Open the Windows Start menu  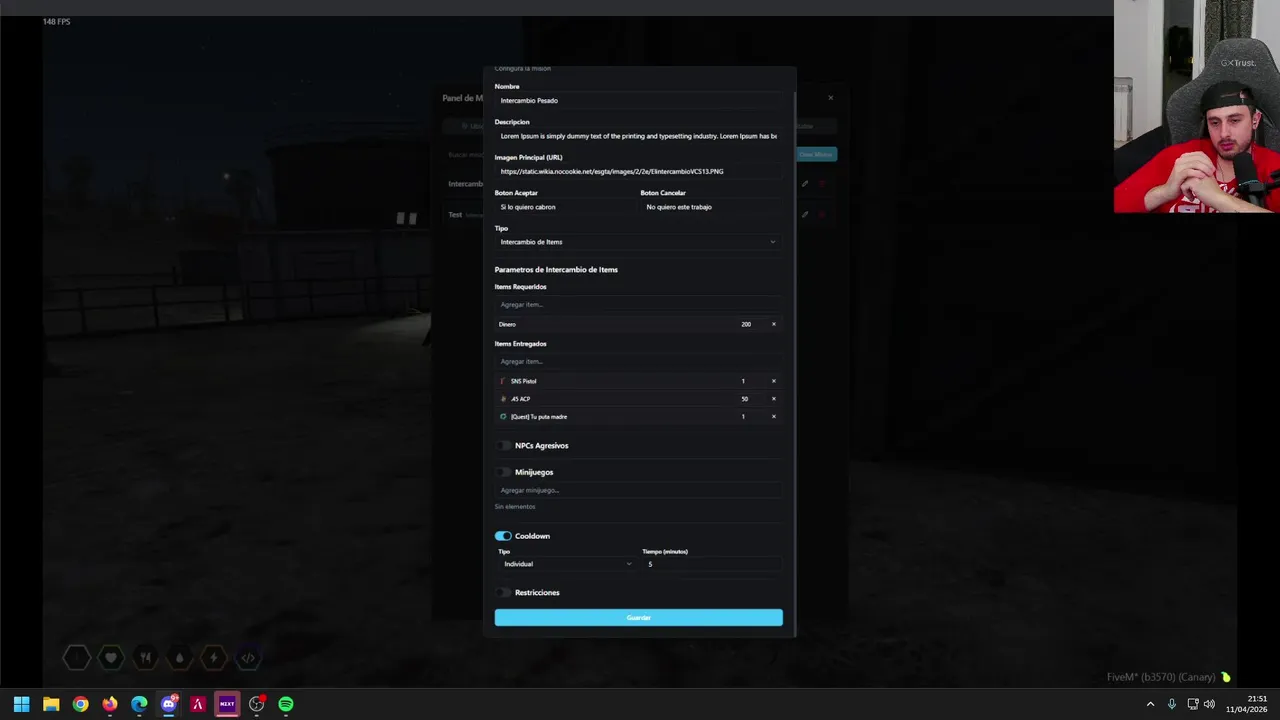point(21,704)
